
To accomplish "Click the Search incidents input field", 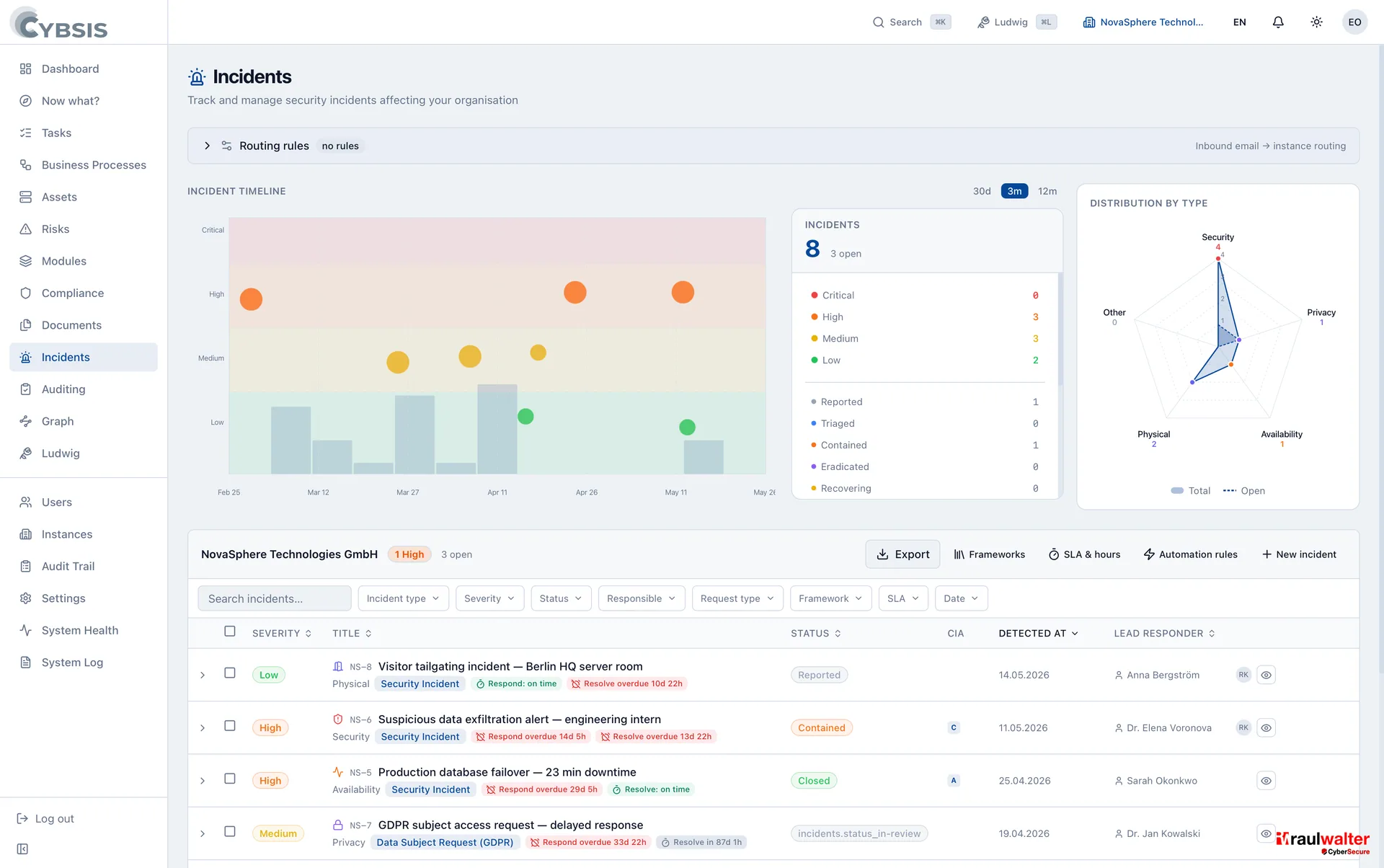I will tap(275, 598).
